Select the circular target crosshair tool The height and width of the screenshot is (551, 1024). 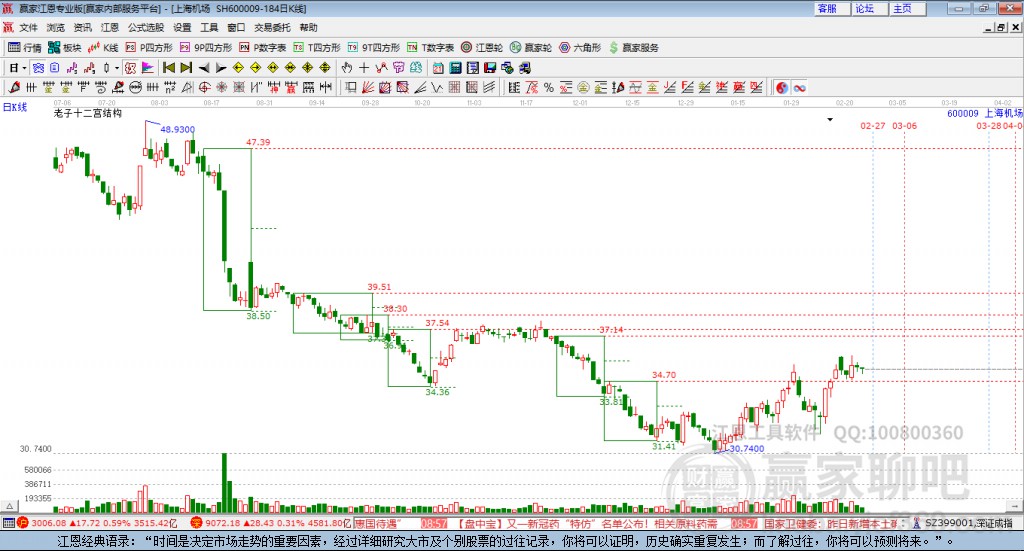[204, 87]
